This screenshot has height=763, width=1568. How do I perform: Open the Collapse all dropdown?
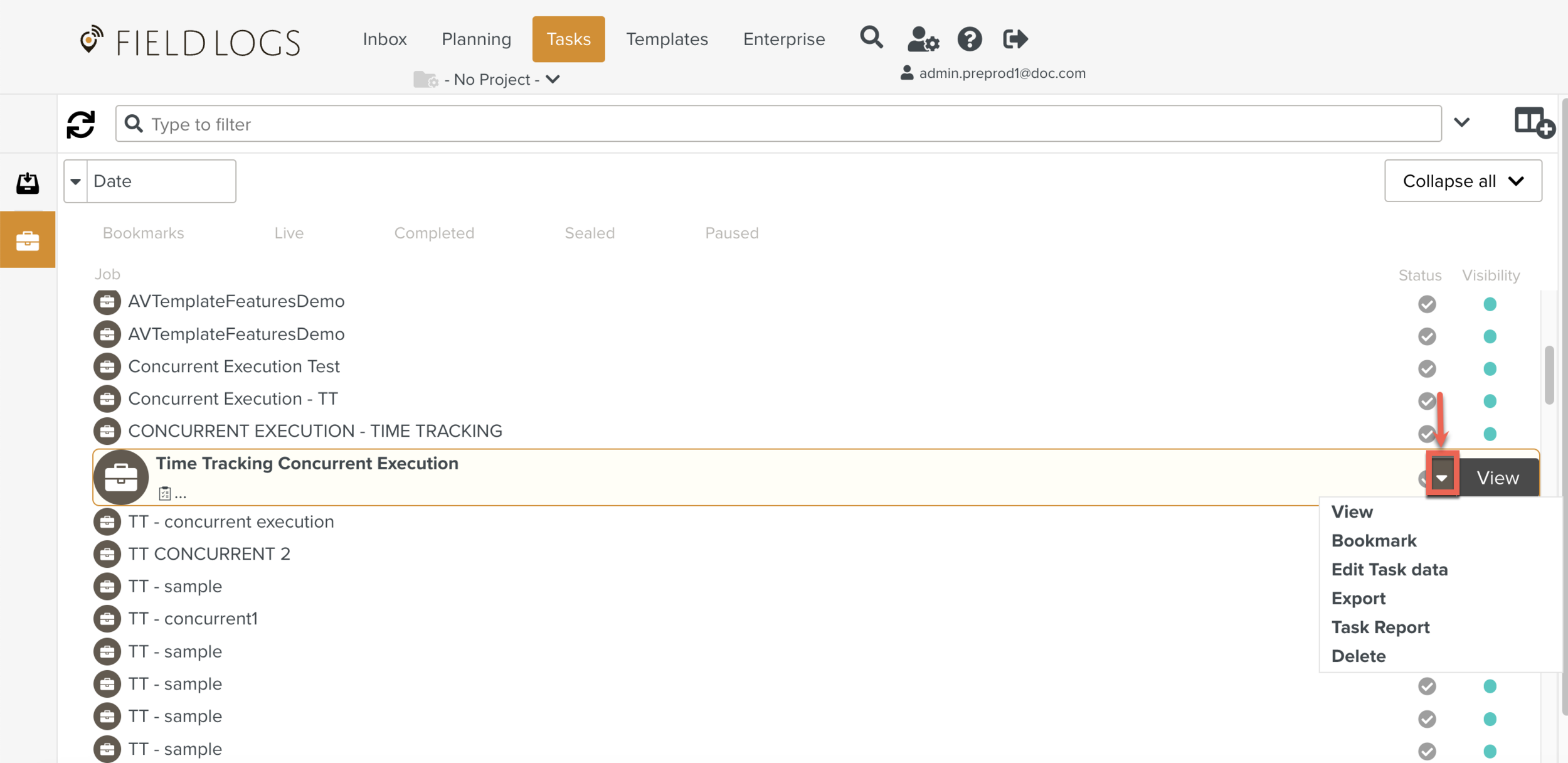tap(1463, 181)
